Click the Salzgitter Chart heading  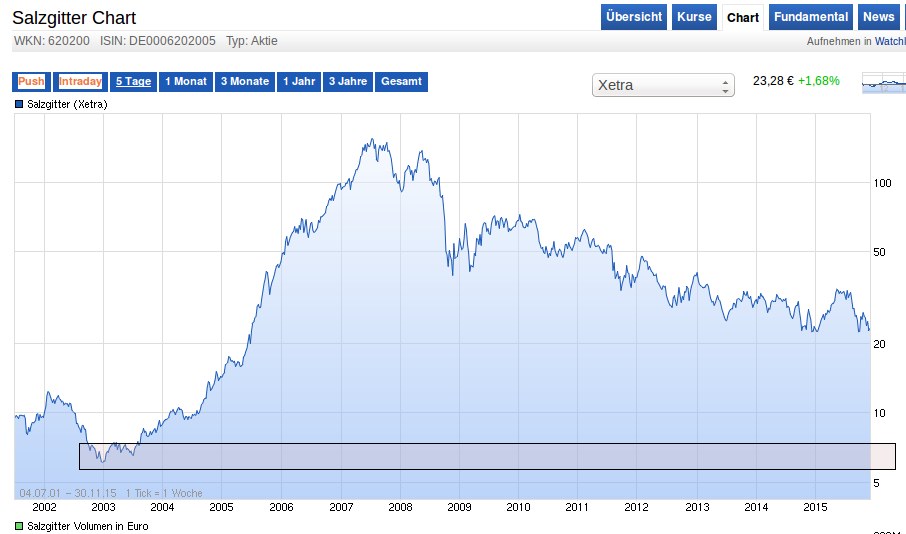pos(74,18)
